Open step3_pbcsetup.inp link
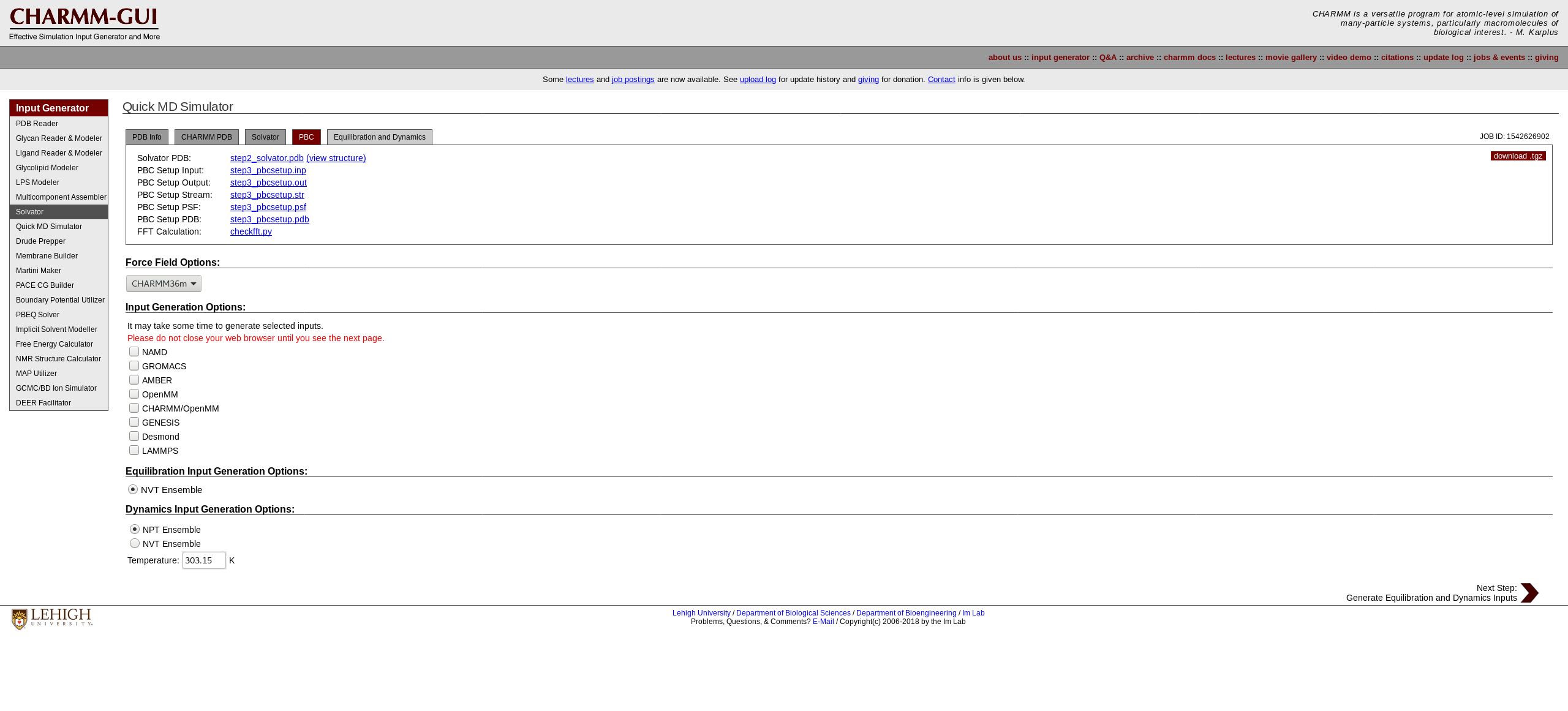 (x=268, y=170)
